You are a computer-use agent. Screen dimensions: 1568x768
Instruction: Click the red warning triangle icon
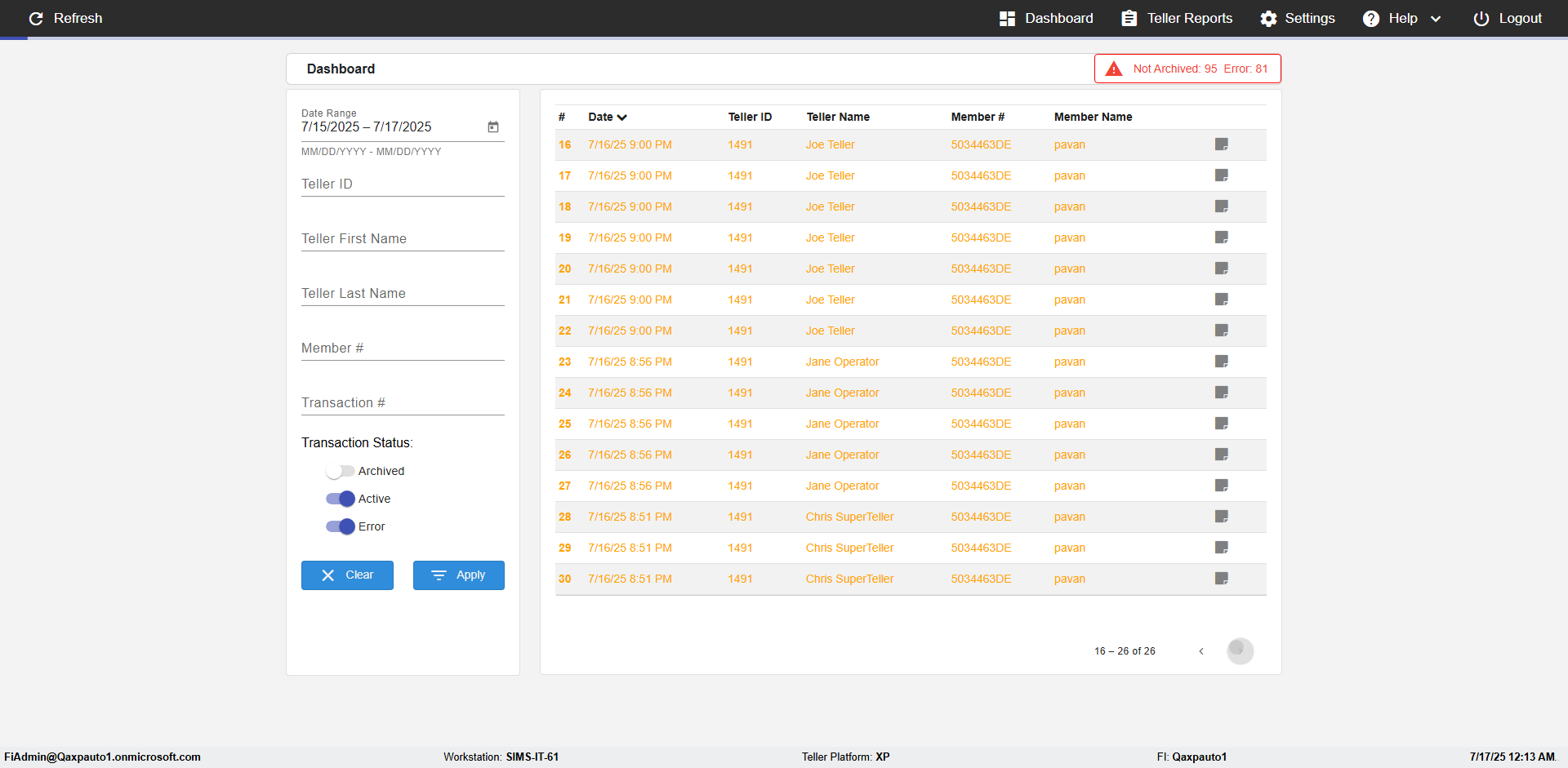[1114, 69]
